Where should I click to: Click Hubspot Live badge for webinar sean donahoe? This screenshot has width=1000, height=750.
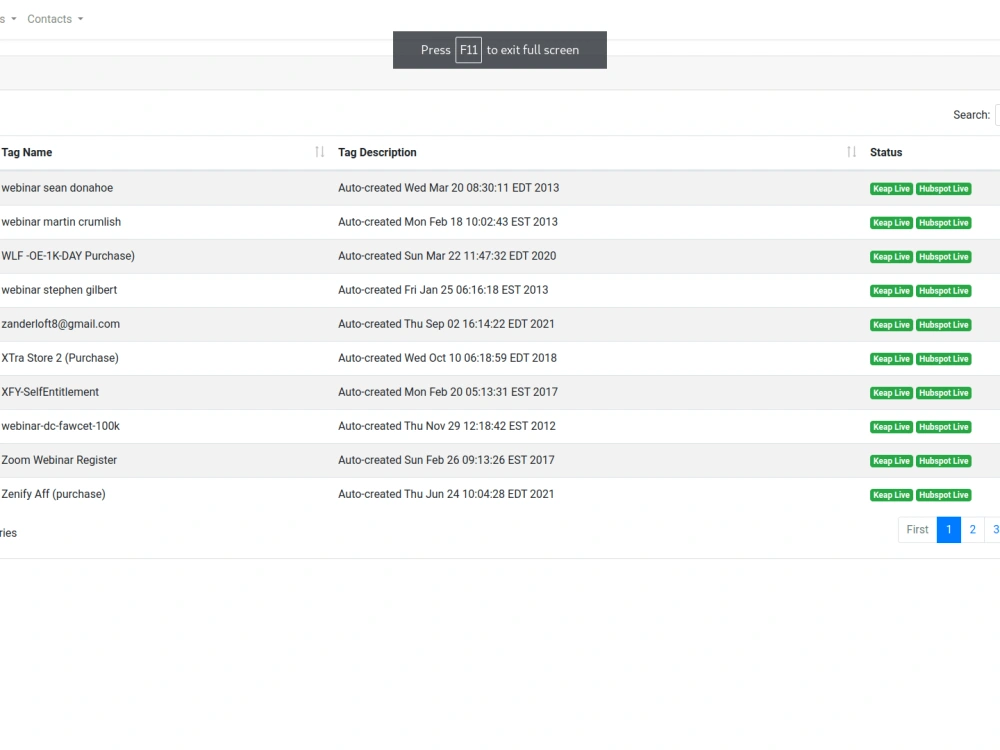[x=943, y=189]
